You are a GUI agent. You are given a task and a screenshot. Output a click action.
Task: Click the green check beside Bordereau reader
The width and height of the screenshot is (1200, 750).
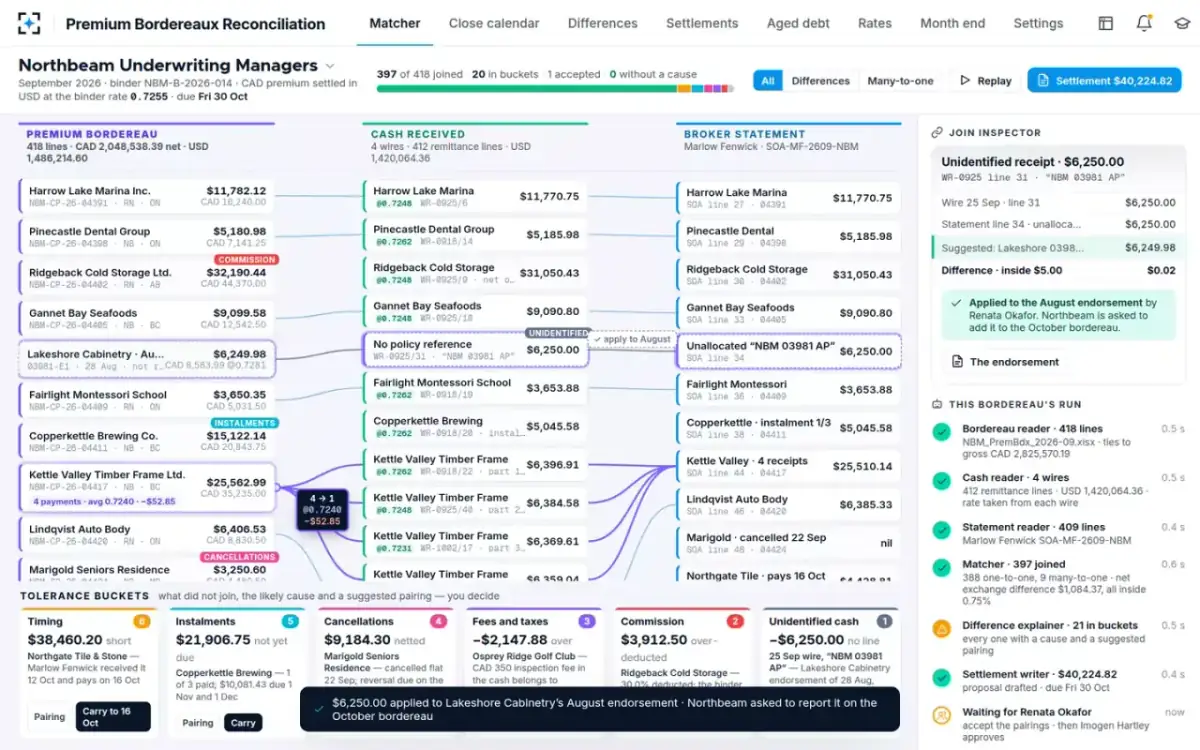(x=941, y=432)
